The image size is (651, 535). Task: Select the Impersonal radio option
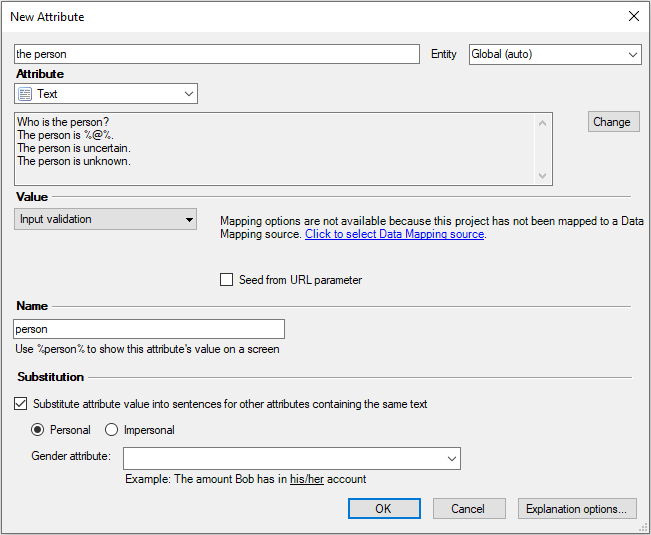(x=112, y=430)
